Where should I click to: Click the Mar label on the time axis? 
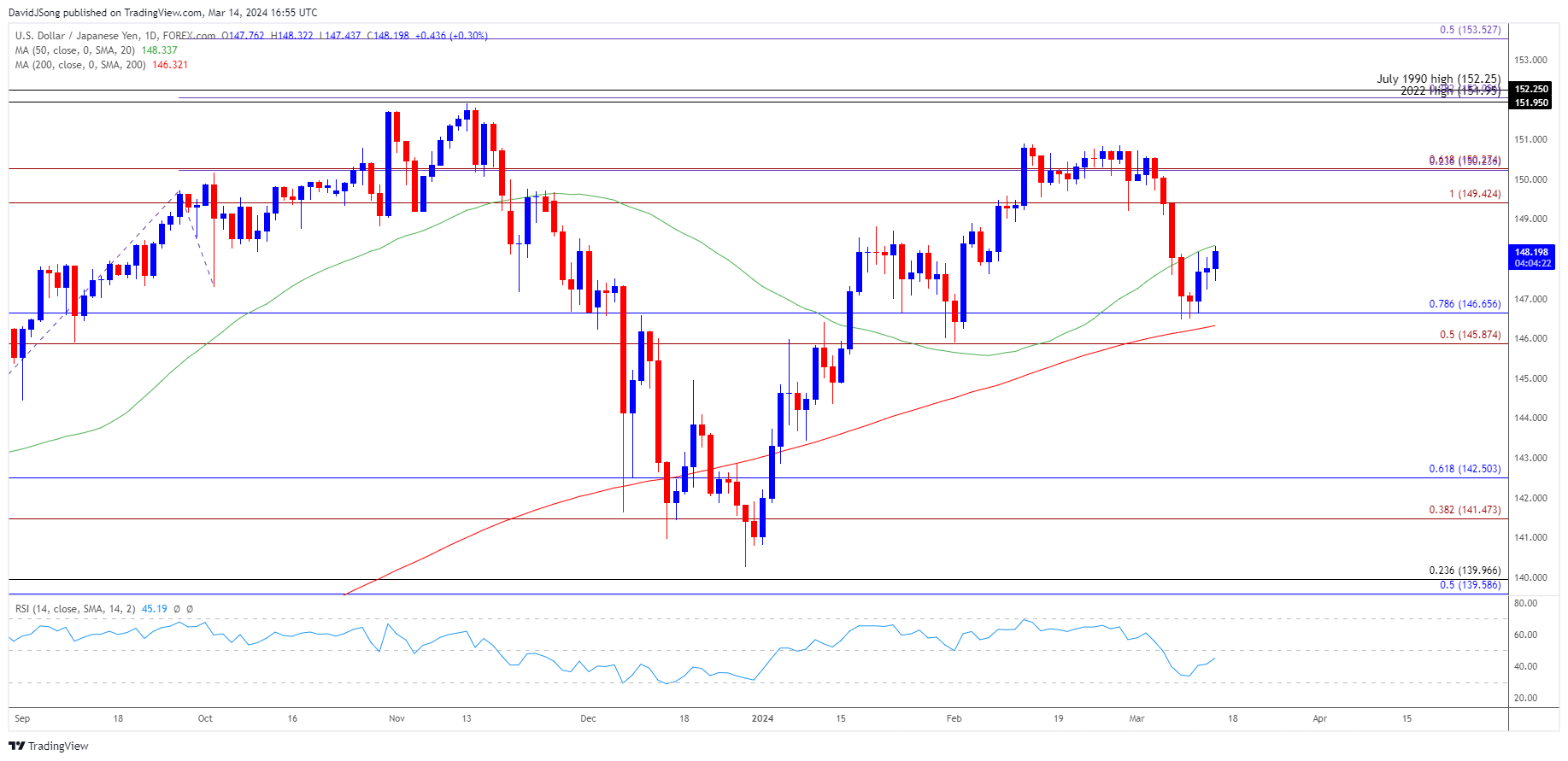[x=1136, y=718]
